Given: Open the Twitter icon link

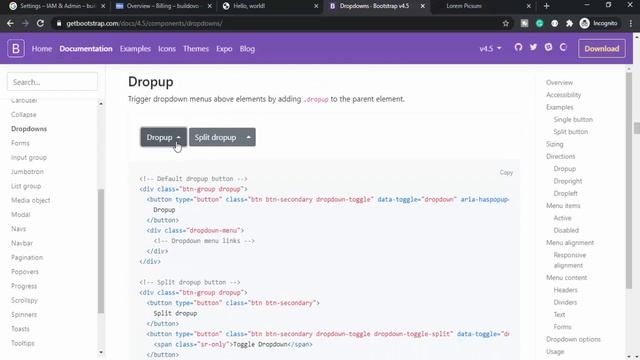Looking at the screenshot, I should click(533, 47).
